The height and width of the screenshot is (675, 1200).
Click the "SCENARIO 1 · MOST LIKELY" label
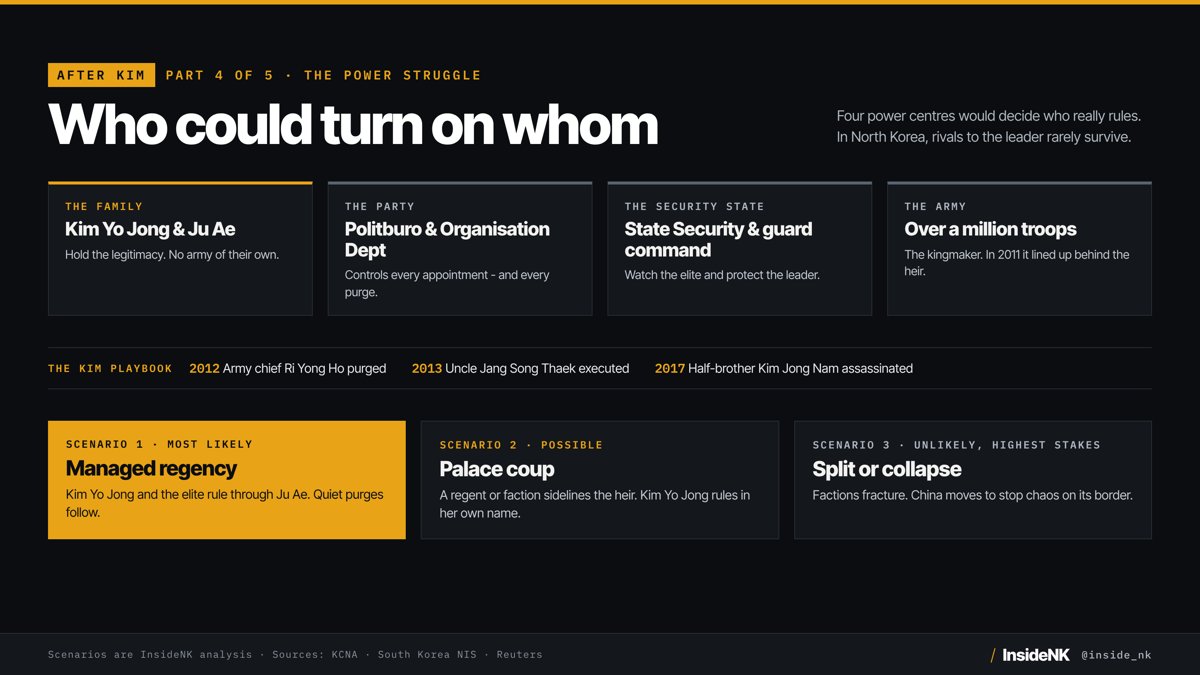[159, 444]
